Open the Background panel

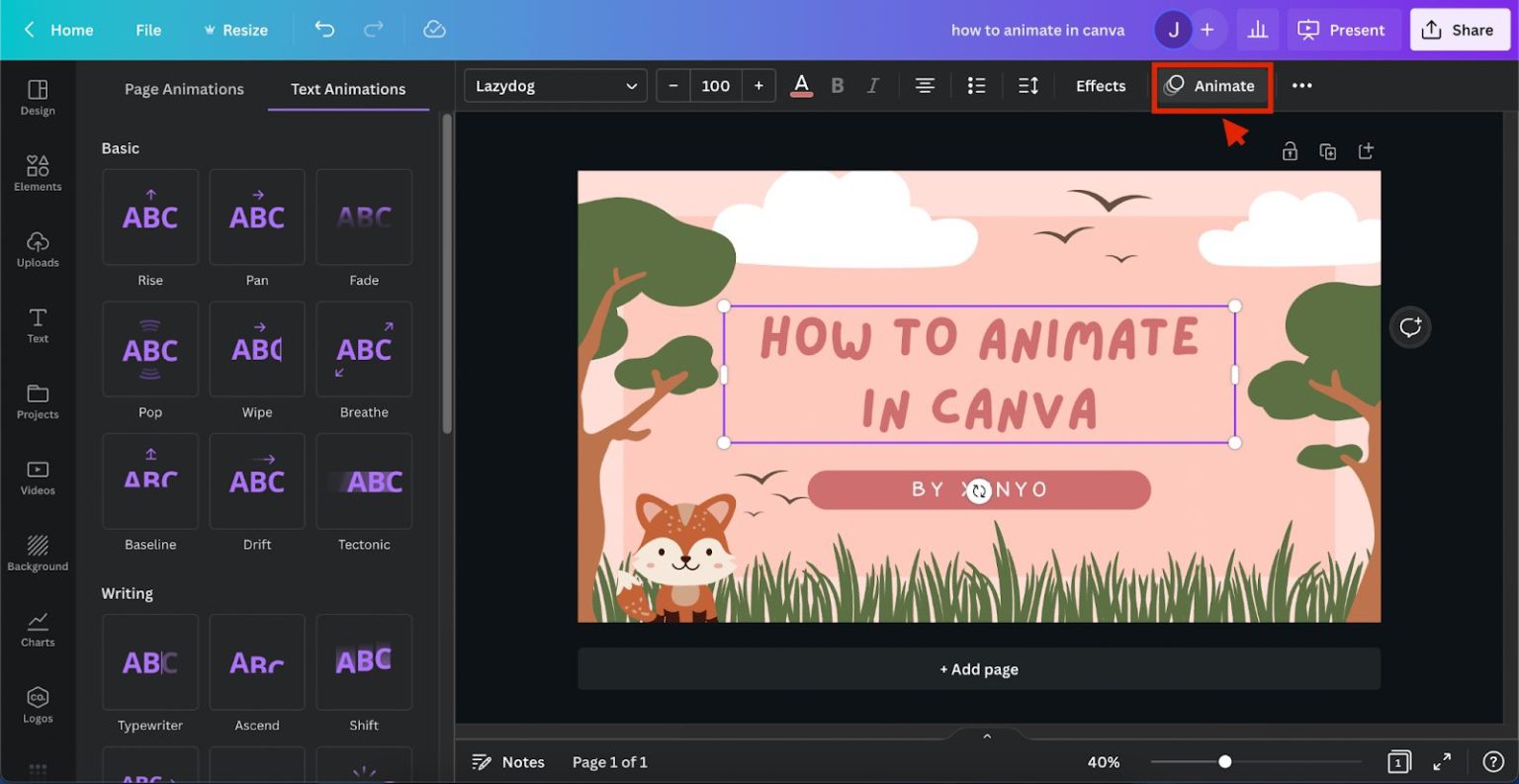click(x=38, y=554)
